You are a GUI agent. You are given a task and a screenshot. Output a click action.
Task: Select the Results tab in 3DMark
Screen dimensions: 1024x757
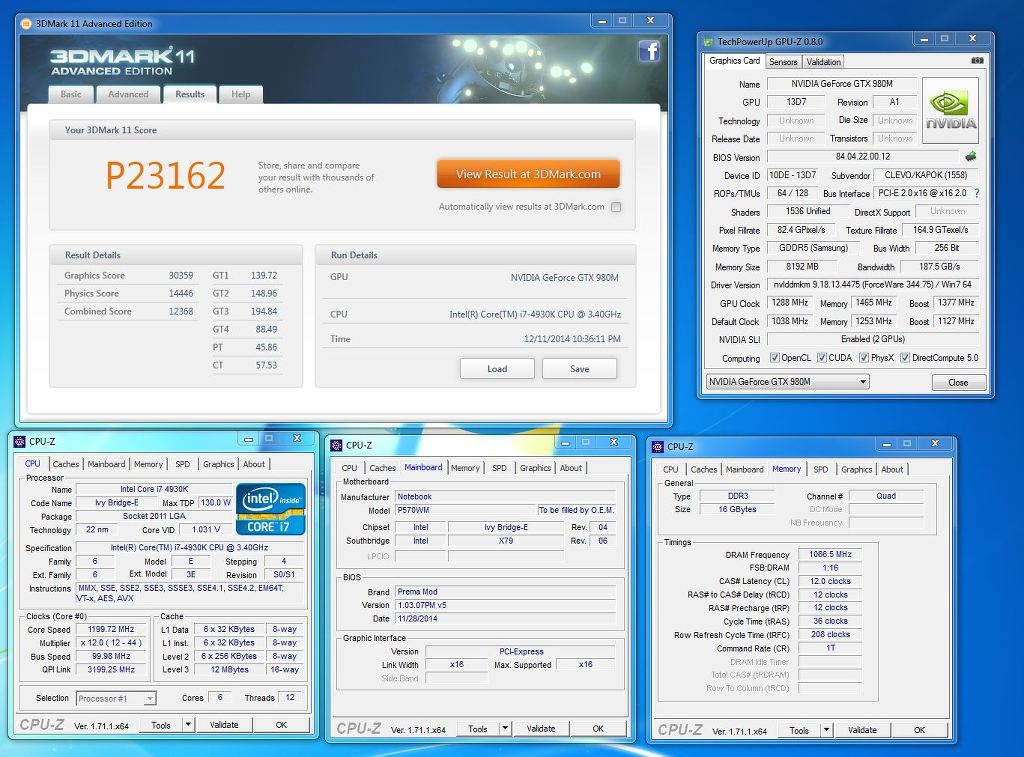click(x=189, y=95)
